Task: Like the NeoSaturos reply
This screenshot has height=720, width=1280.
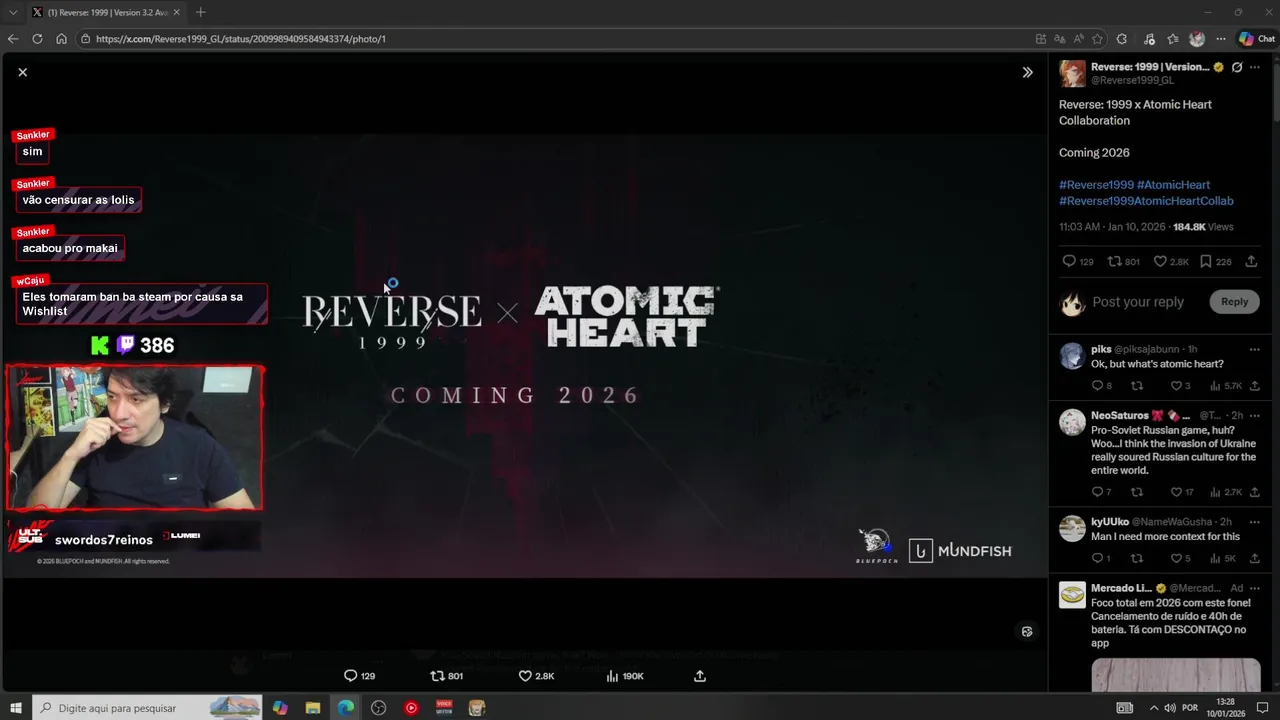Action: [x=1175, y=492]
